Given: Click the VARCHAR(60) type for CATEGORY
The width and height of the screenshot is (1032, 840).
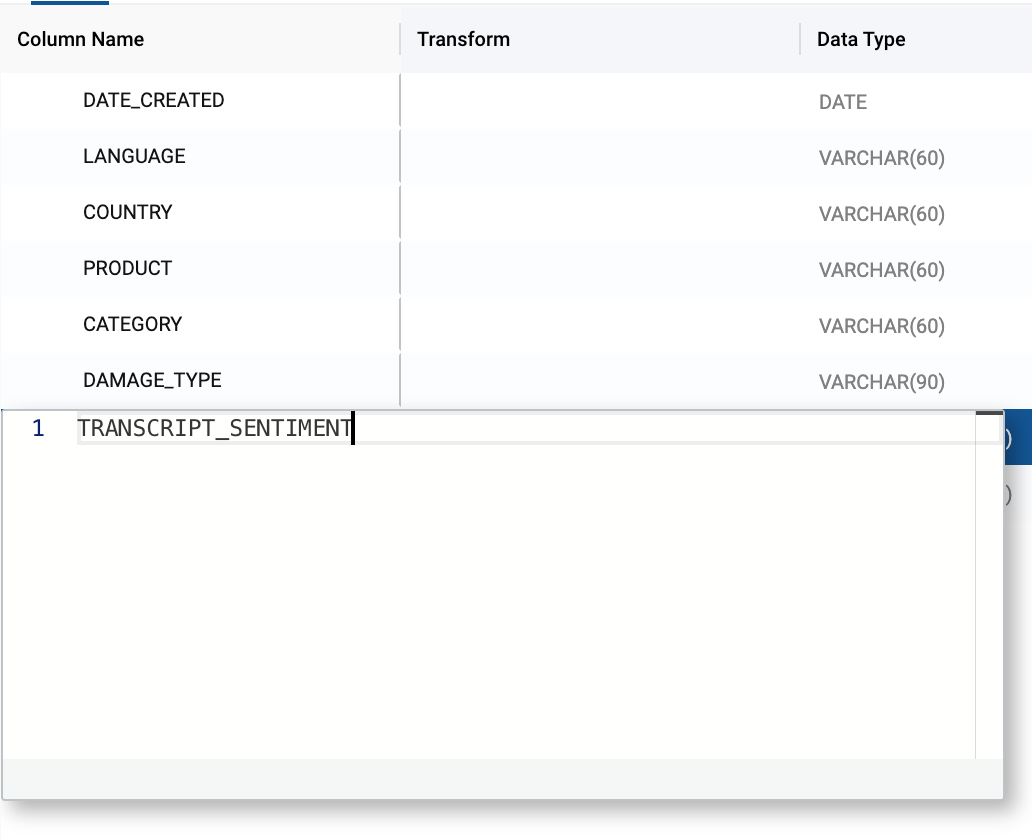Looking at the screenshot, I should 882,326.
